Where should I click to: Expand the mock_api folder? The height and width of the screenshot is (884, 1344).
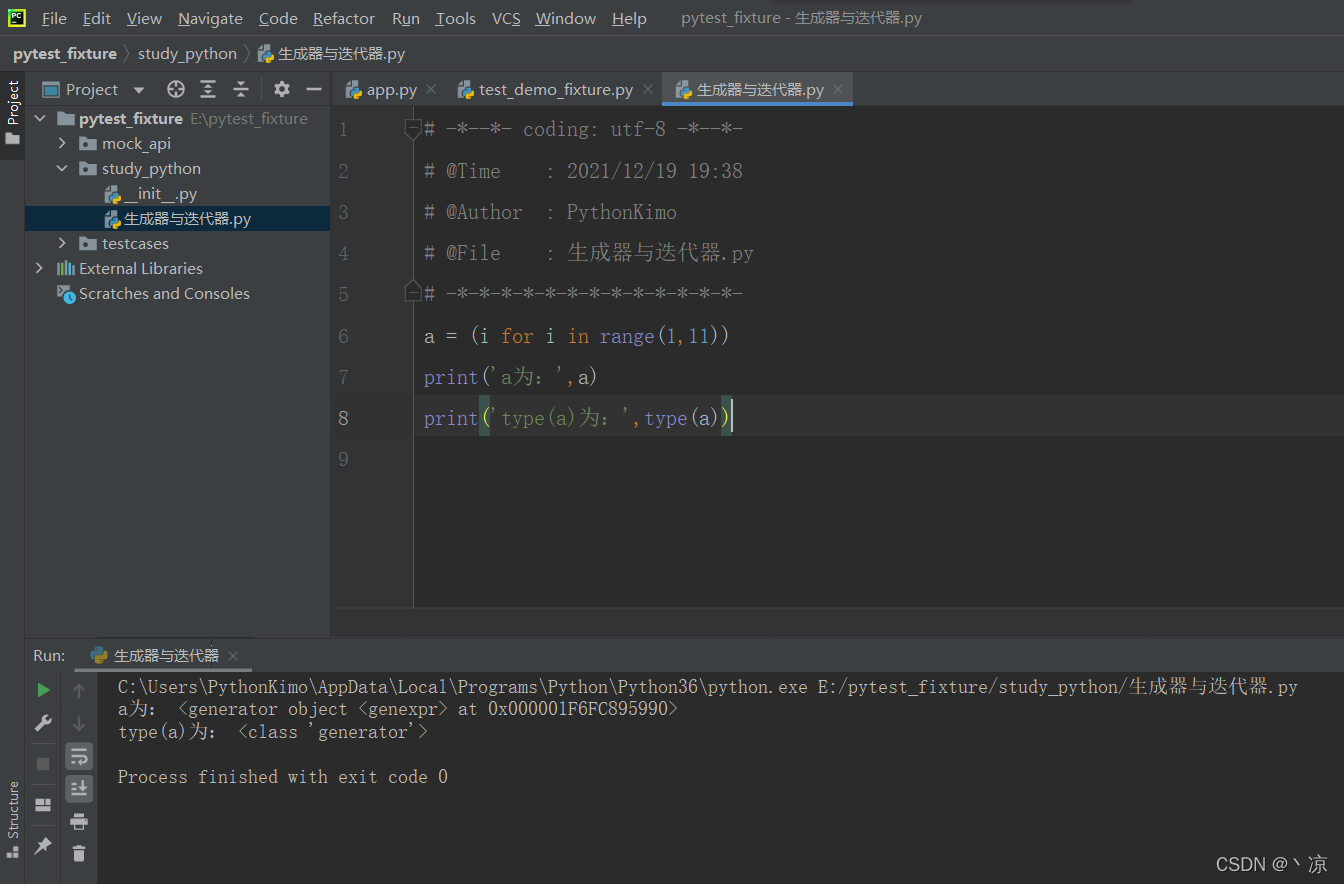[63, 143]
